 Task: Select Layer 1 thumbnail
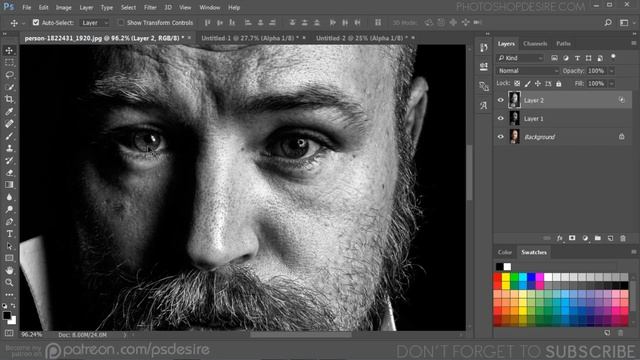pyautogui.click(x=514, y=118)
